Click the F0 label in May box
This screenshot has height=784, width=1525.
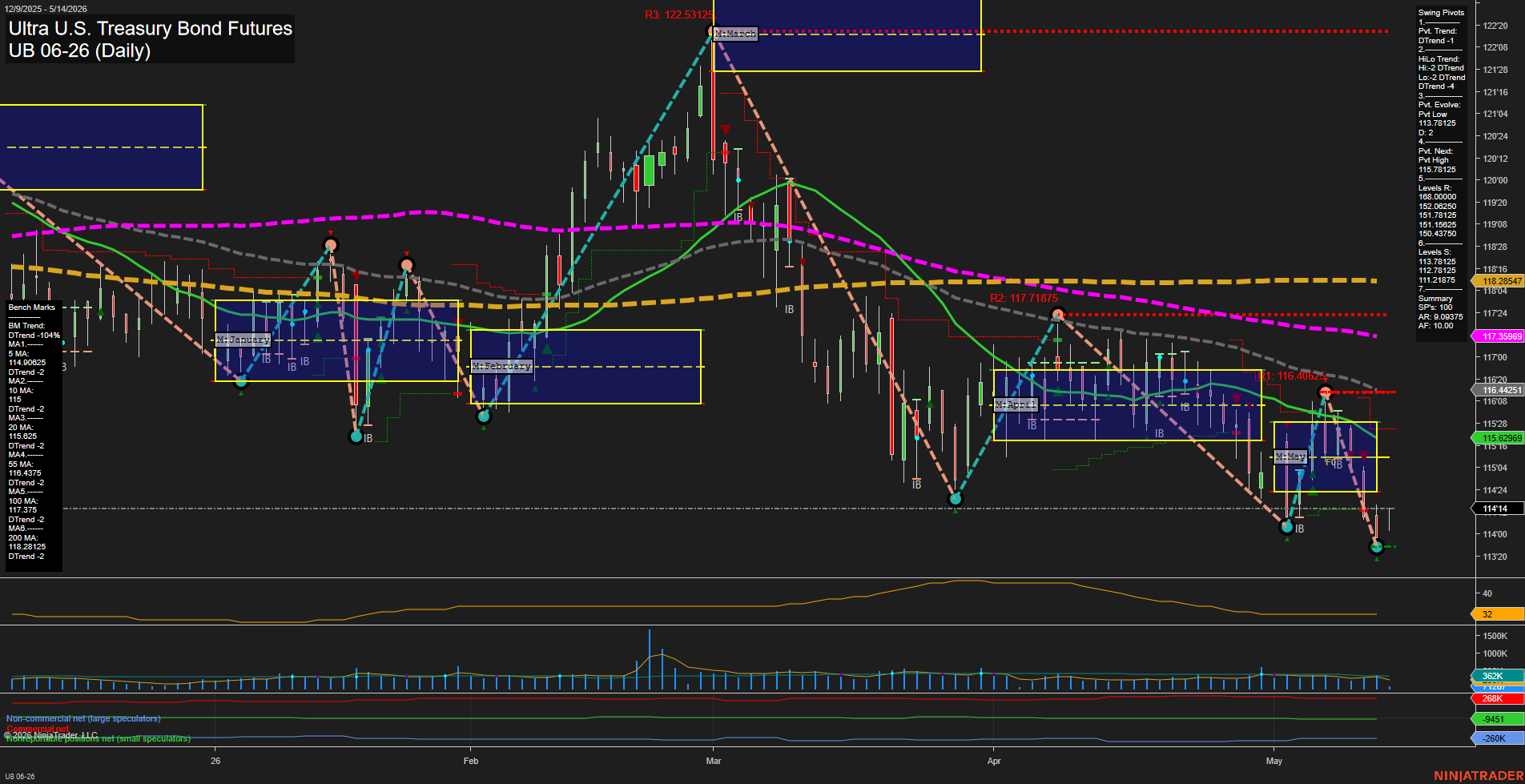click(x=1330, y=463)
